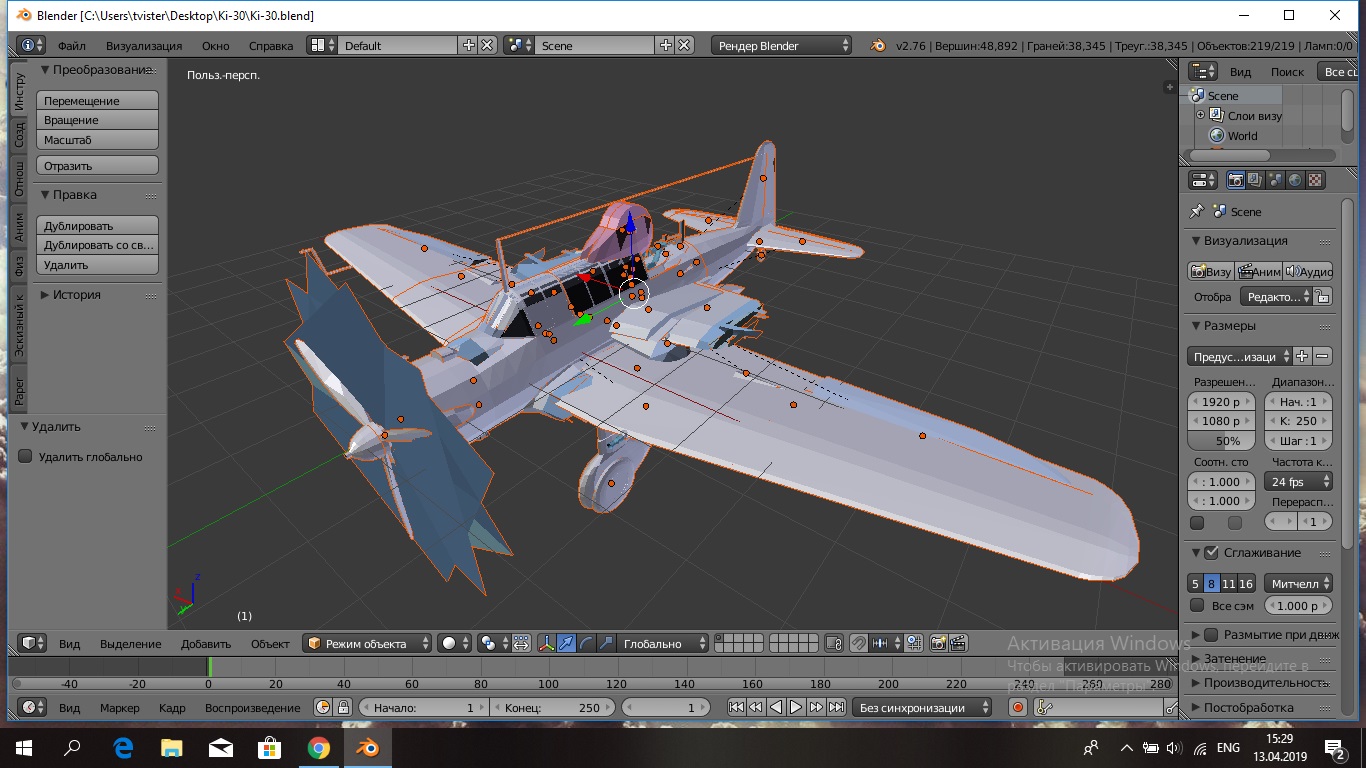The width and height of the screenshot is (1366, 768).
Task: Open the Добавить menu in the viewport header
Action: (206, 644)
